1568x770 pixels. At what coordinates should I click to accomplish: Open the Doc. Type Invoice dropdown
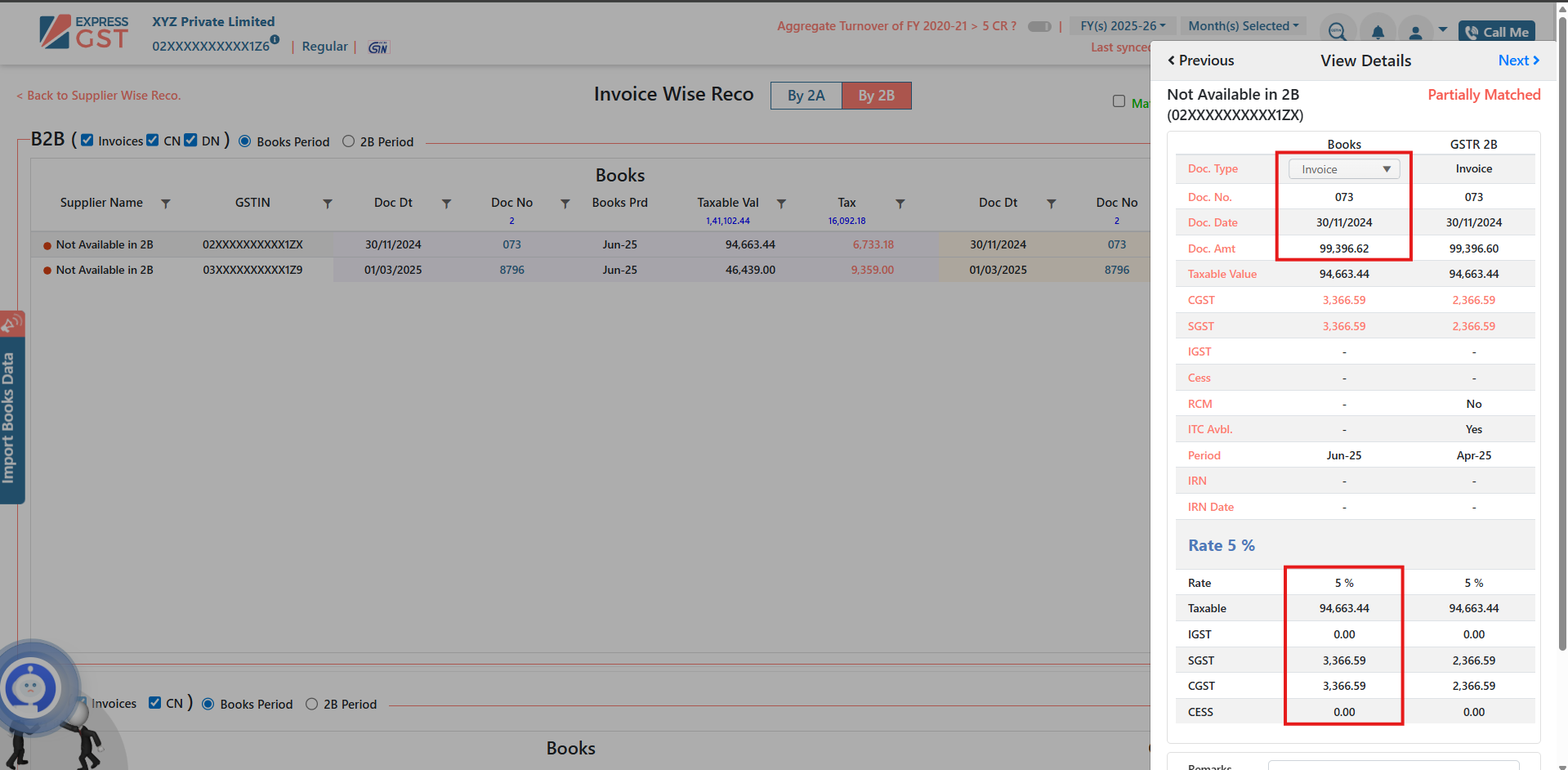1344,169
